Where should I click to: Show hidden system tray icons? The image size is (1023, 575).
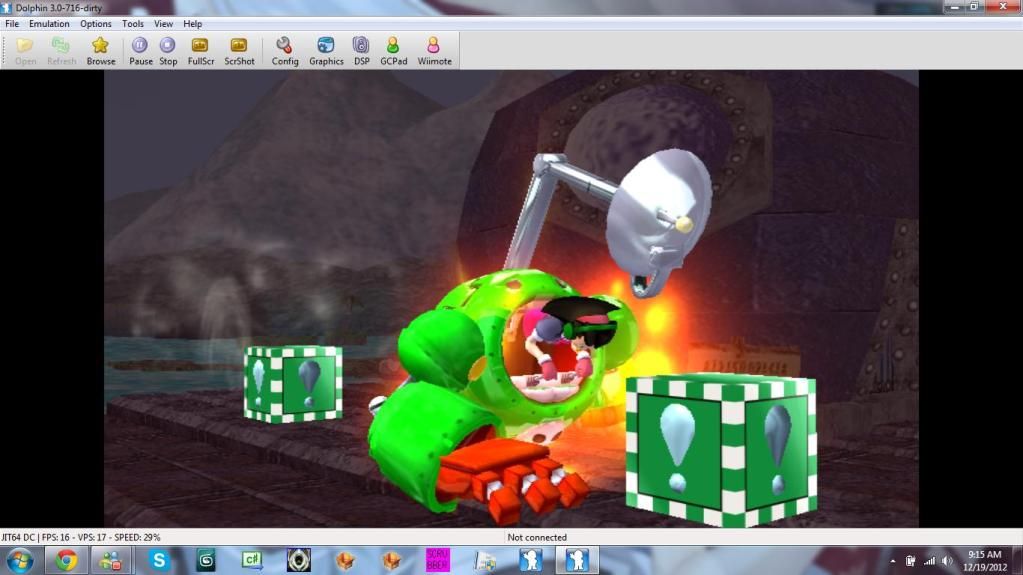(x=893, y=561)
